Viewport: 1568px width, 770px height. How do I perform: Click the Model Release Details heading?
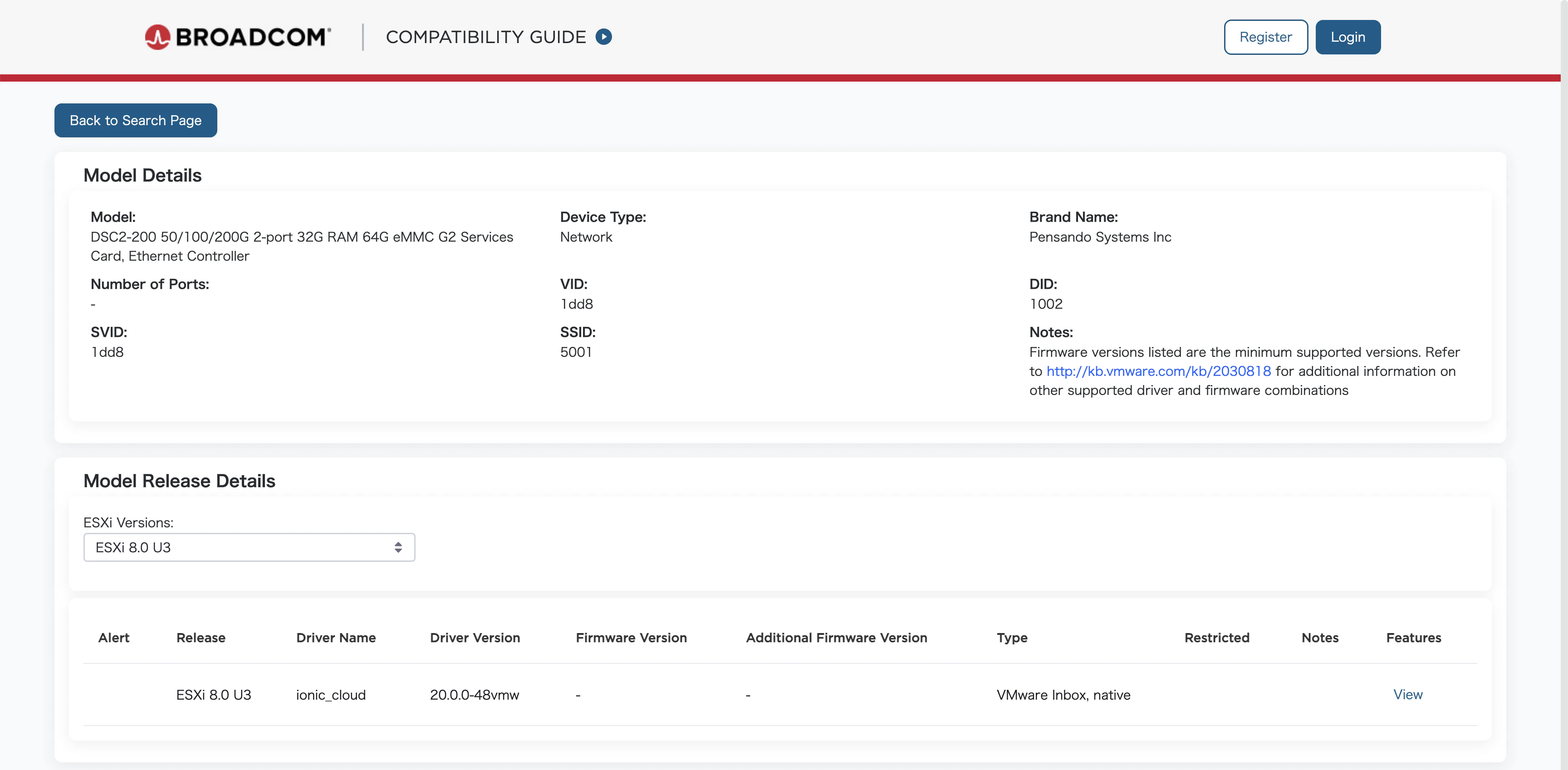click(x=180, y=481)
